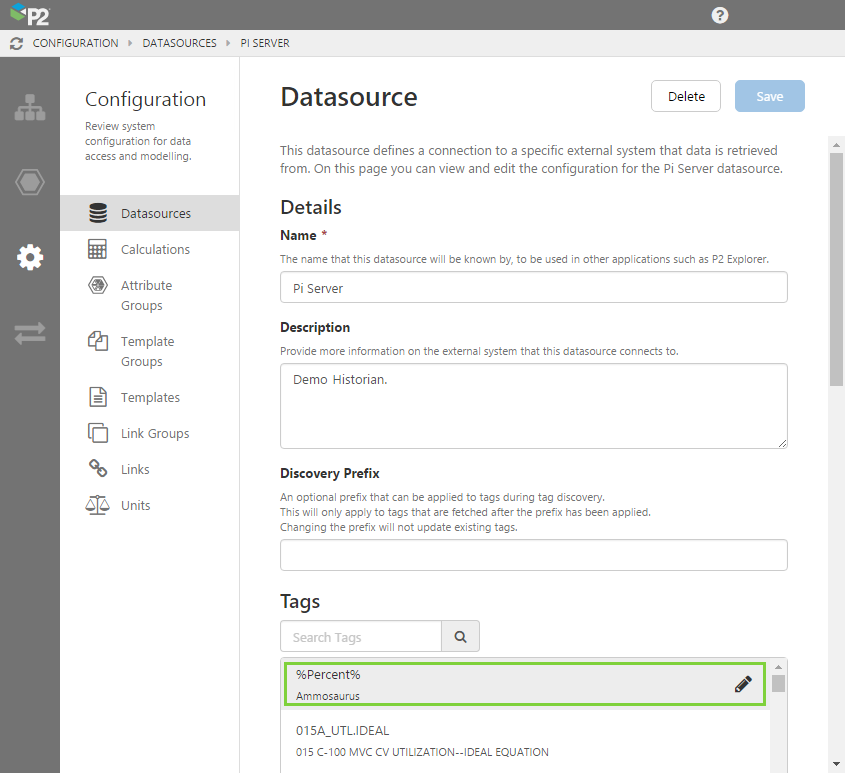Click the Delete button

pos(686,96)
